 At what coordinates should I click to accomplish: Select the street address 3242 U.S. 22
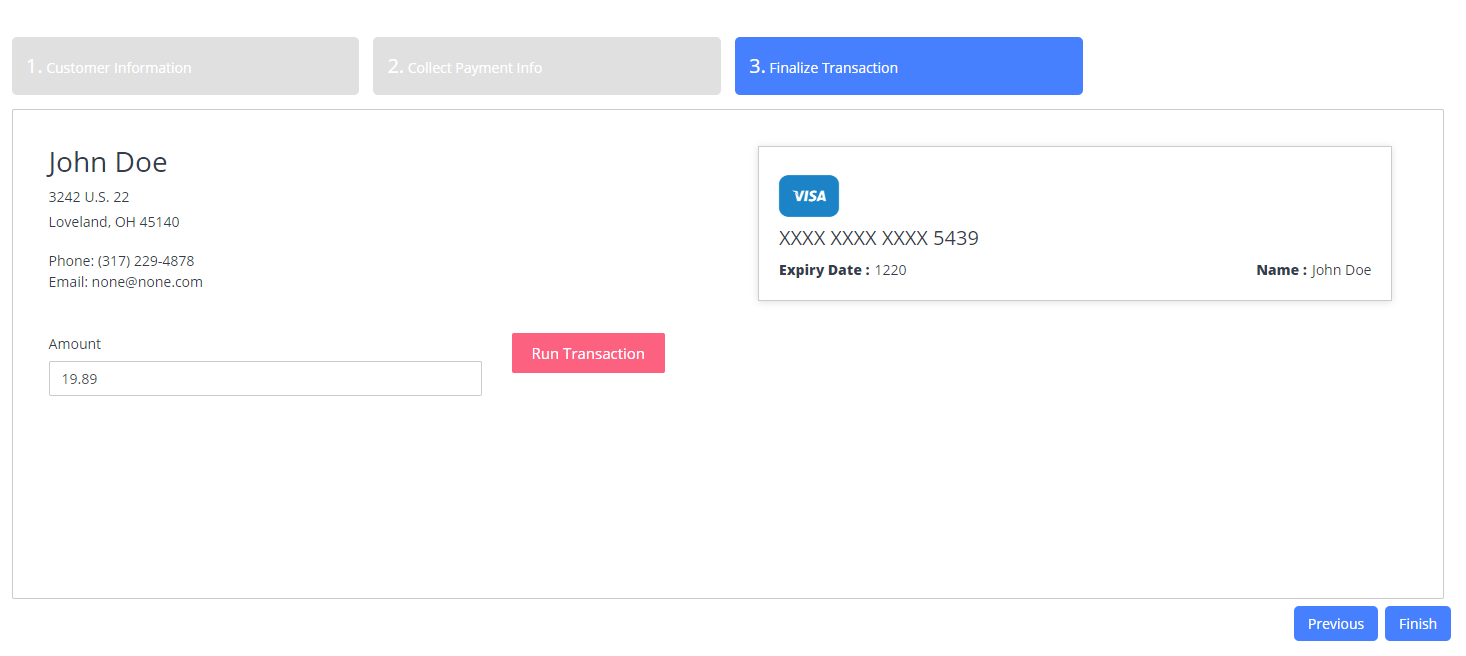(x=89, y=197)
